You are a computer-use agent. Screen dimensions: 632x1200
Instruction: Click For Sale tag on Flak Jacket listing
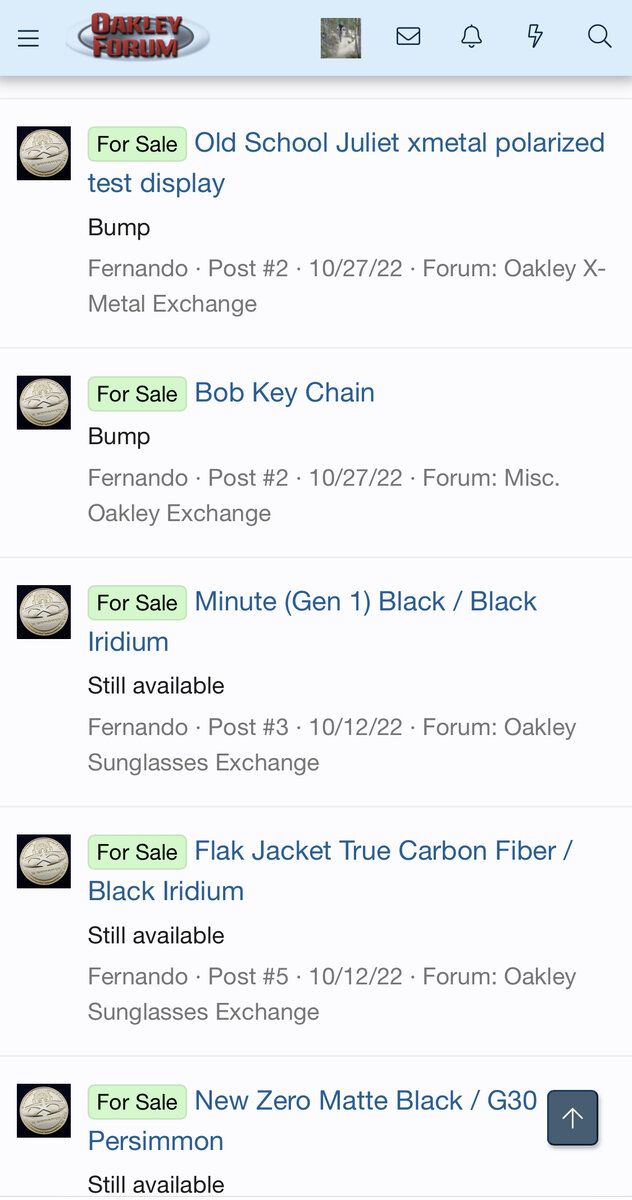click(x=137, y=852)
